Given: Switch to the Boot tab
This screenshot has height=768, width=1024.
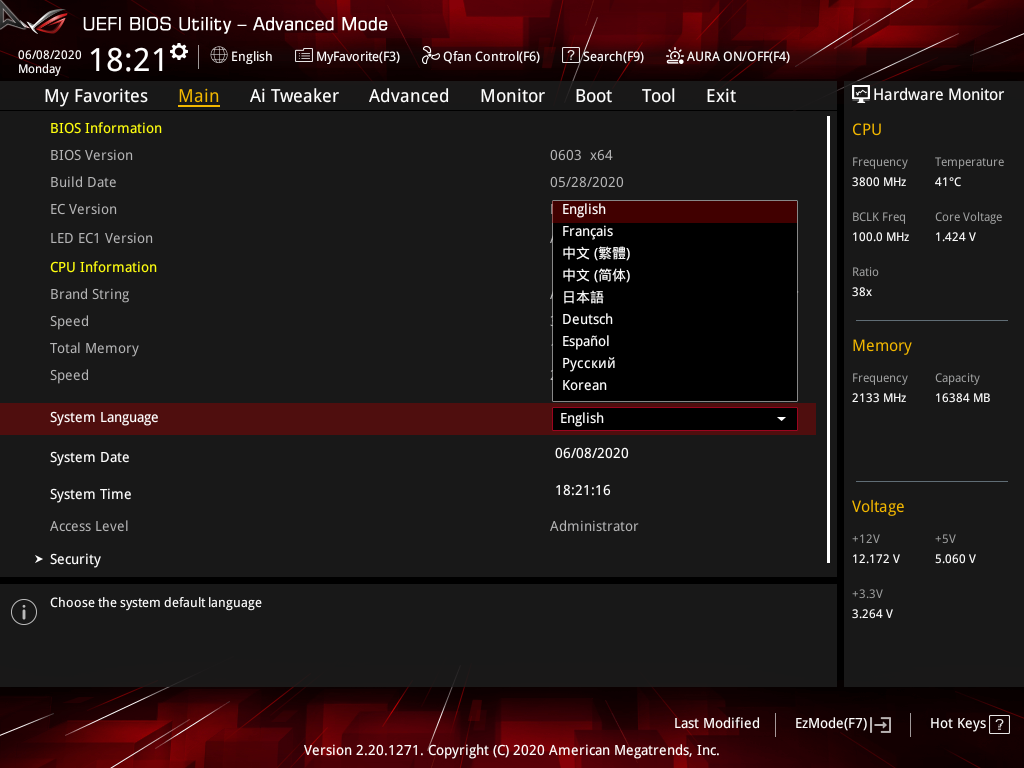Looking at the screenshot, I should pos(593,96).
